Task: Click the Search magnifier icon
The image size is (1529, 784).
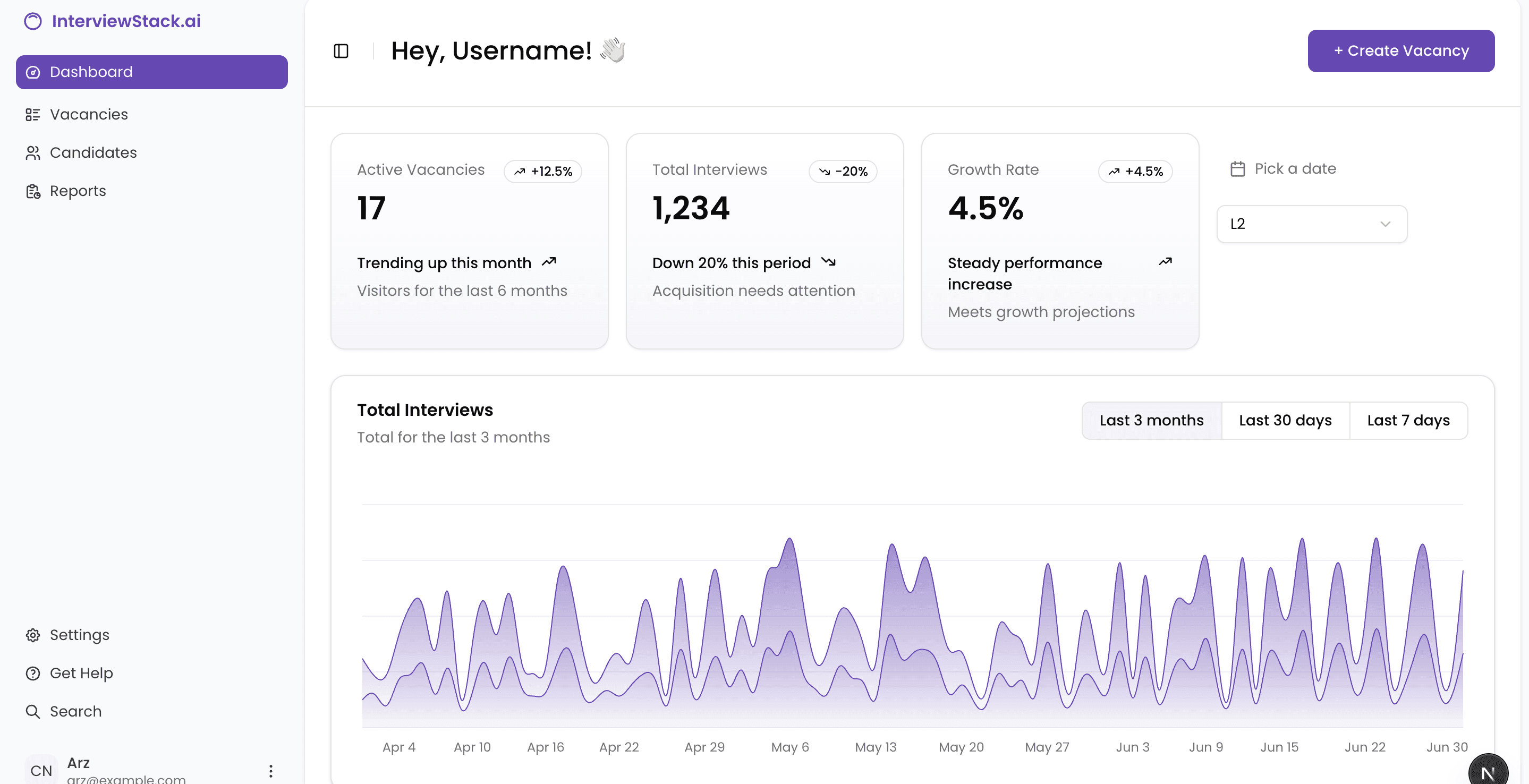Action: (x=32, y=711)
